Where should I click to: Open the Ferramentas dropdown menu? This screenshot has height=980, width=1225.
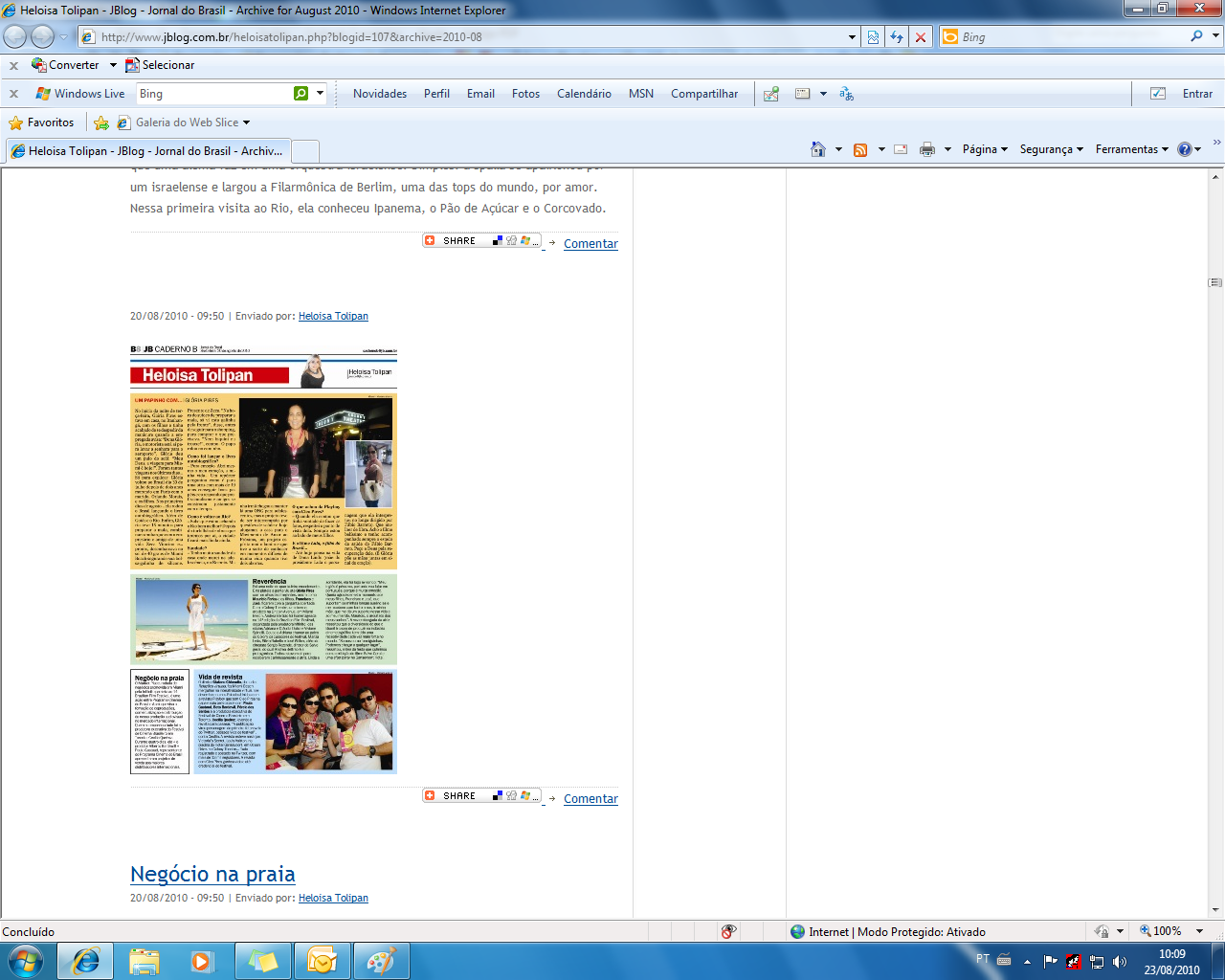[x=1131, y=149]
